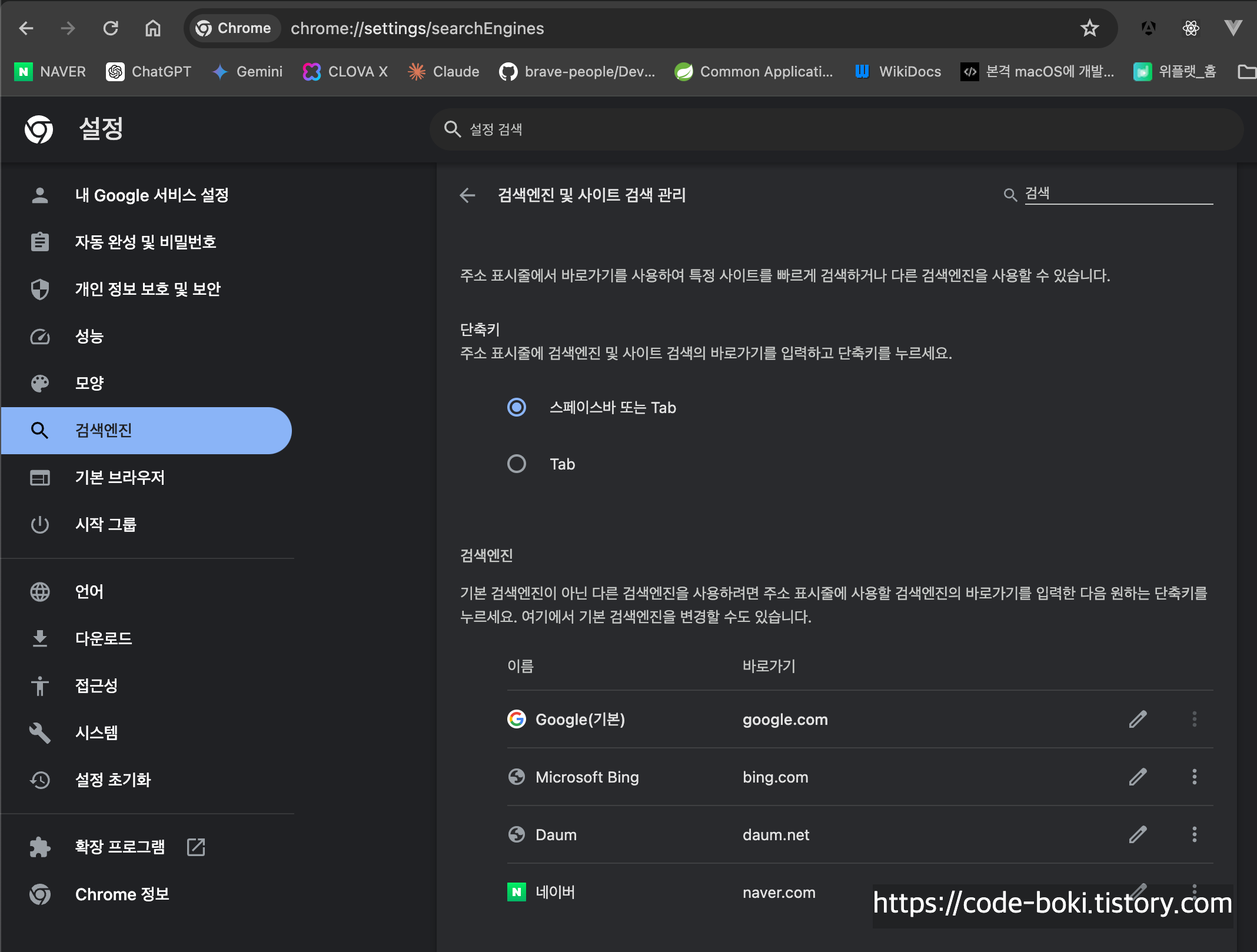
Task: Click the home icon in toolbar
Action: (153, 28)
